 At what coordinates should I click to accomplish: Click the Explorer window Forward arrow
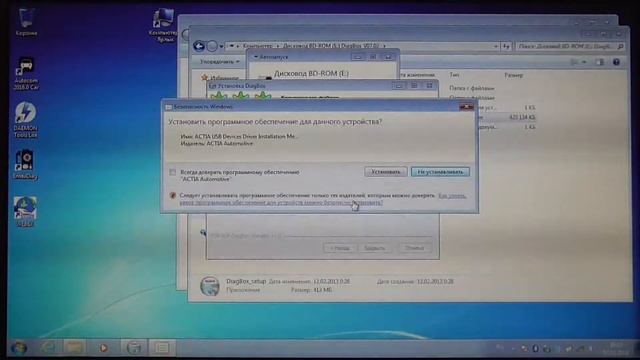coord(211,46)
